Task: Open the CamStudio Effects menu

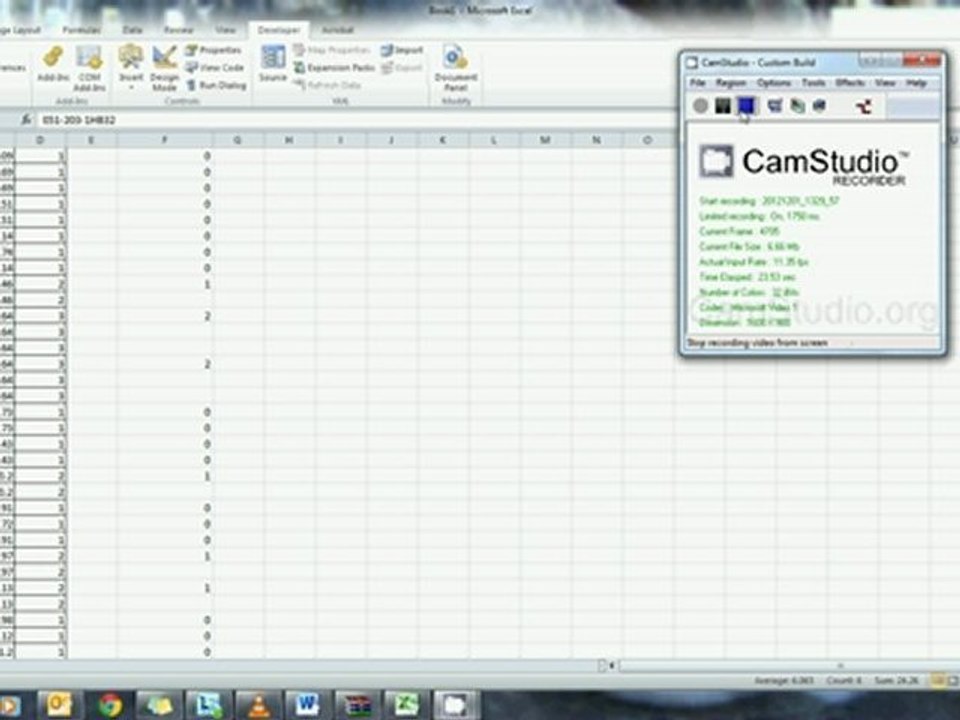Action: 850,83
